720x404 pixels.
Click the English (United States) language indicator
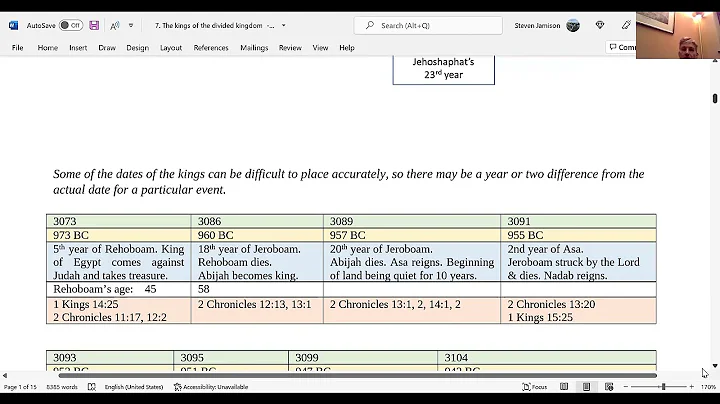pyautogui.click(x=134, y=387)
